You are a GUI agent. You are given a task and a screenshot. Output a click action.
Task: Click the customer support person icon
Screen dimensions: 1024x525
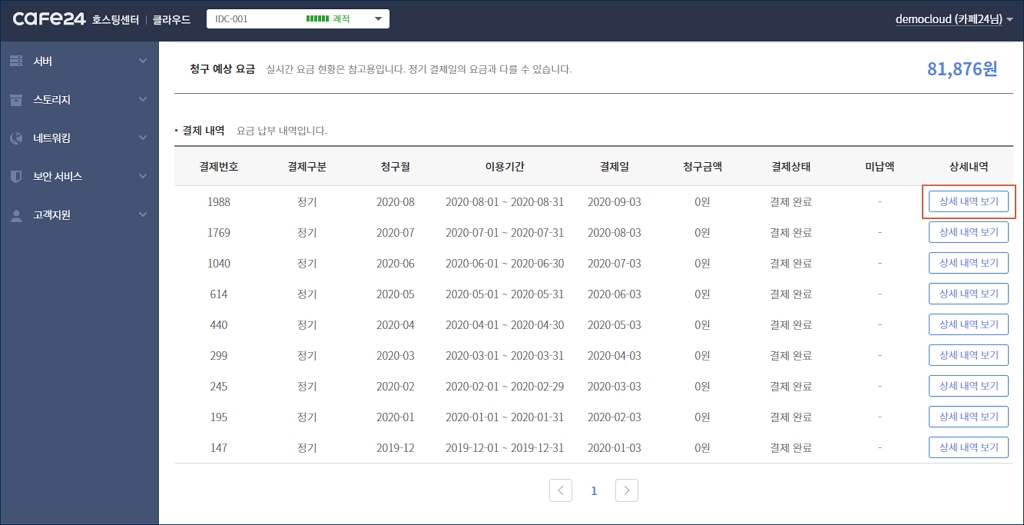pyautogui.click(x=16, y=215)
